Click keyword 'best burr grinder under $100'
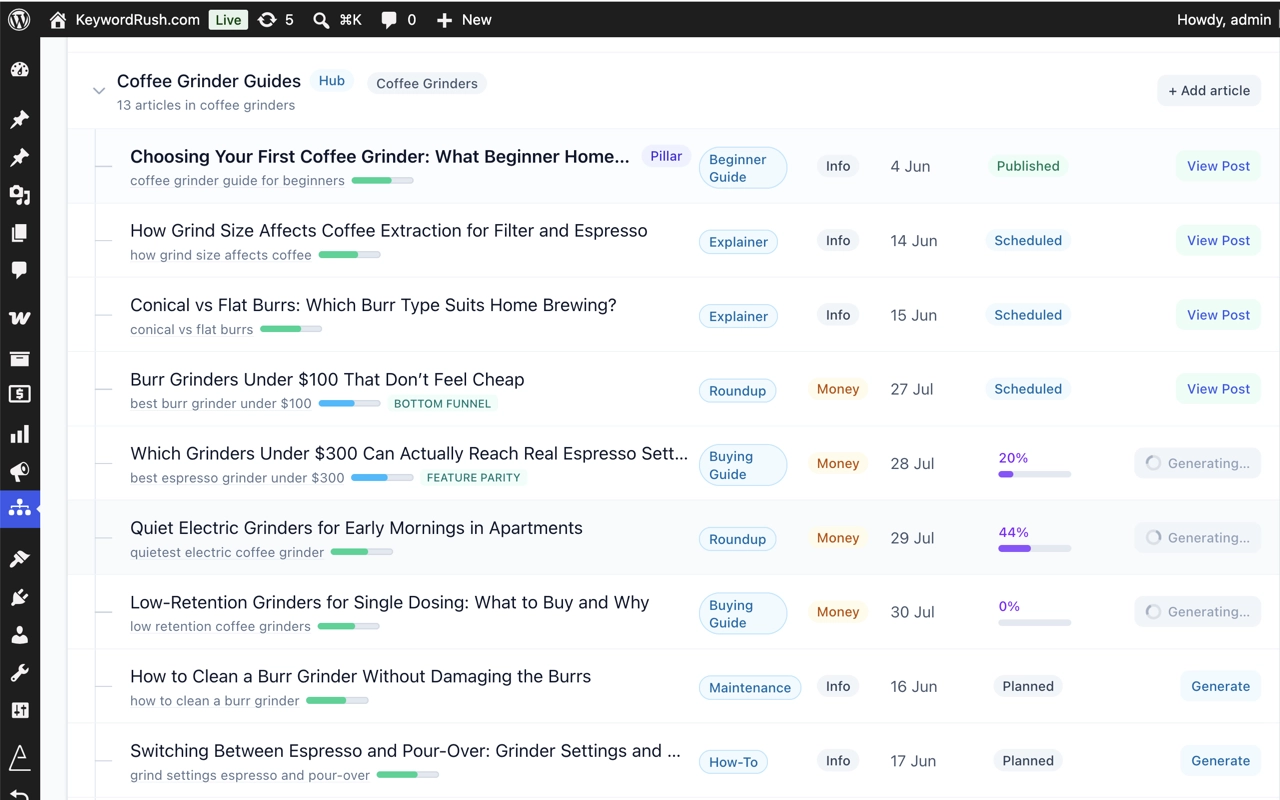This screenshot has height=800, width=1280. [221, 404]
